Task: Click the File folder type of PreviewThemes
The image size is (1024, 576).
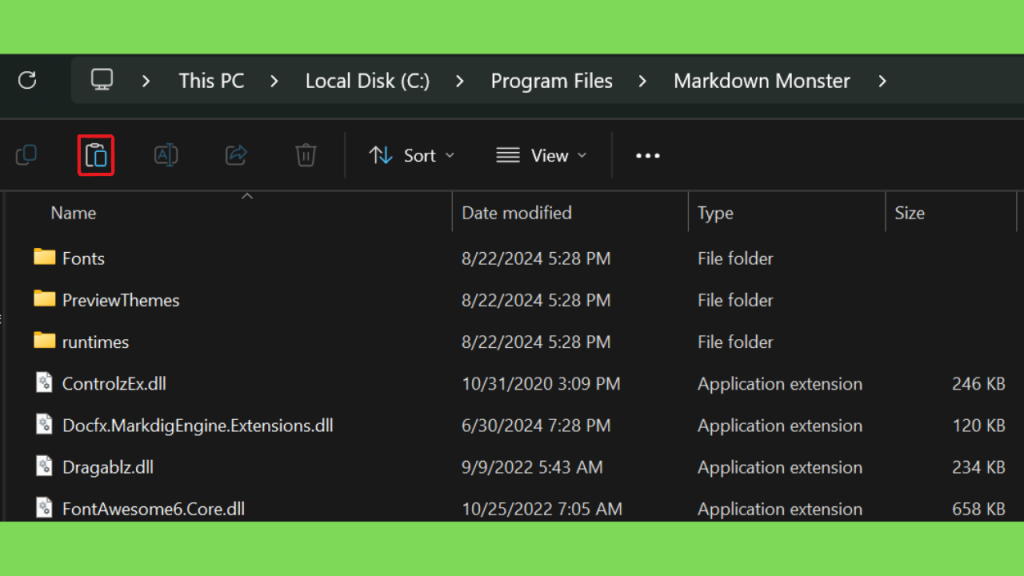Action: 735,300
